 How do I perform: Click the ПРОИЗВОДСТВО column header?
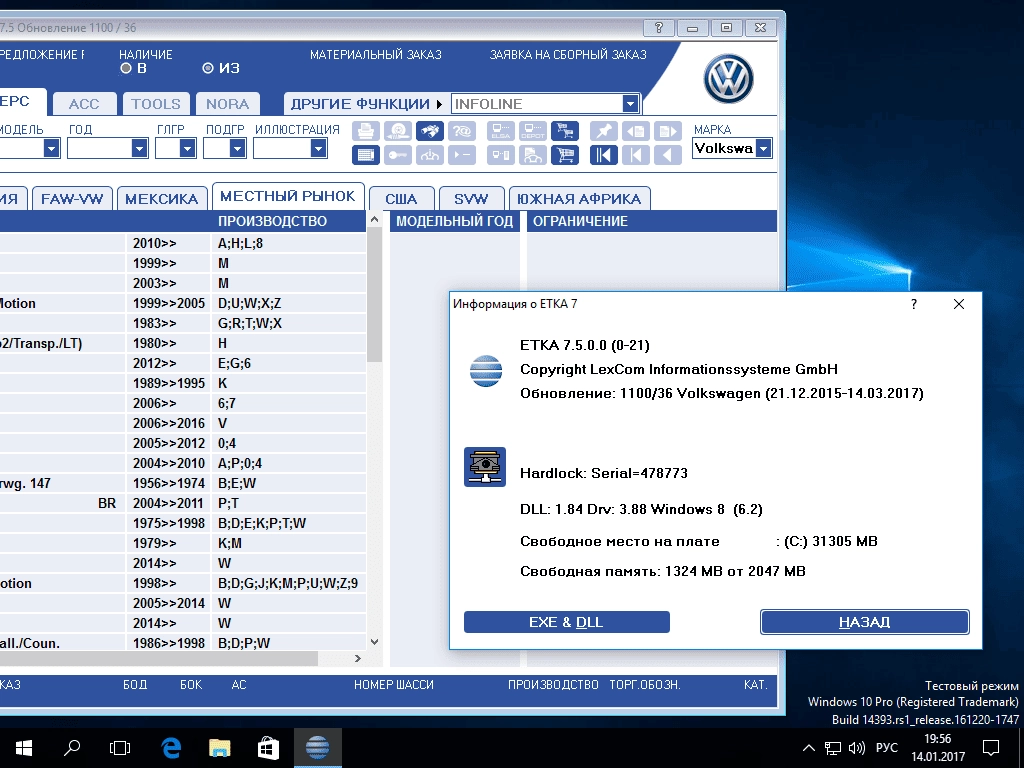[272, 221]
